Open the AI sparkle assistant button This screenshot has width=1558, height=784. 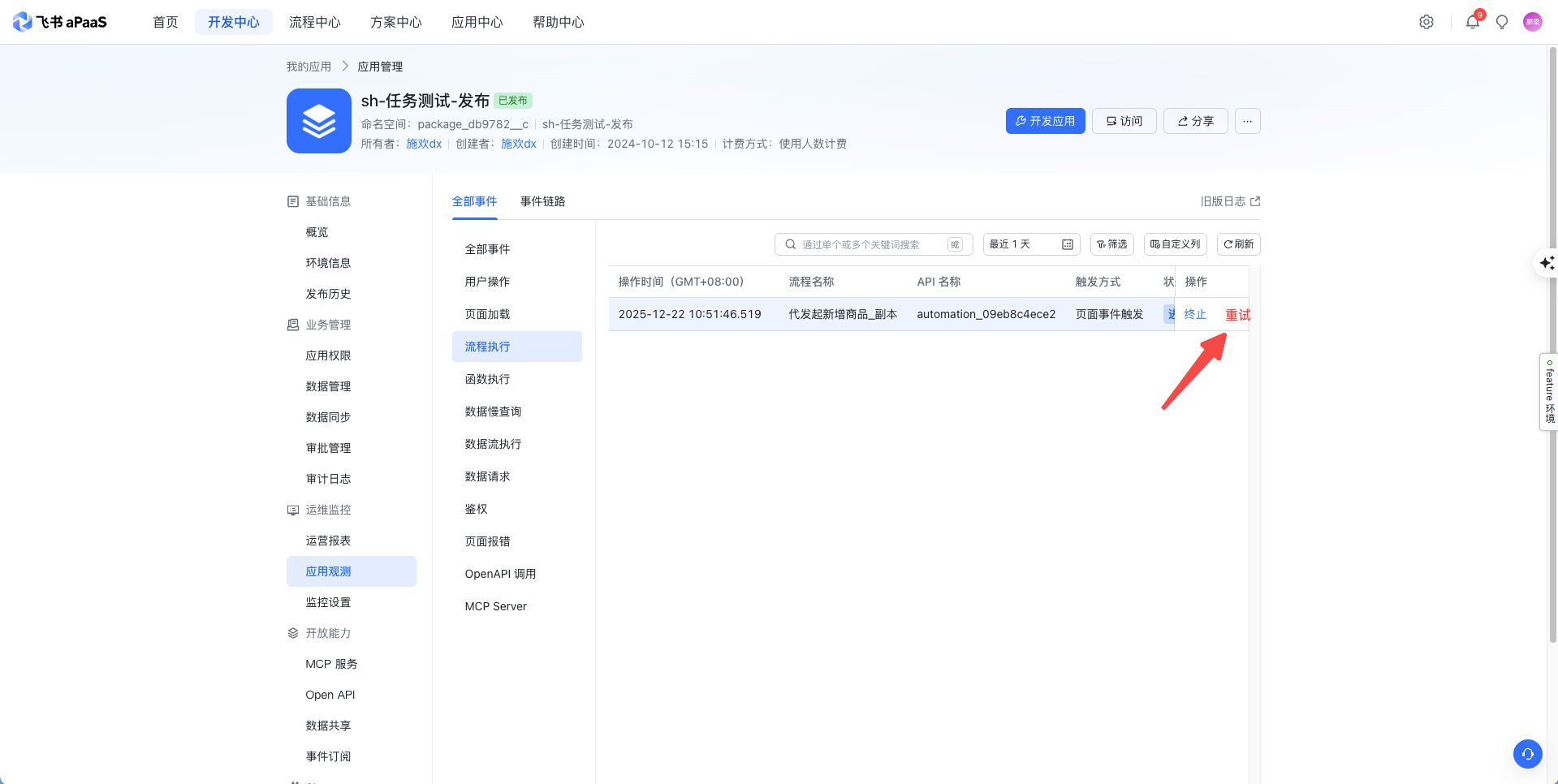pos(1547,263)
